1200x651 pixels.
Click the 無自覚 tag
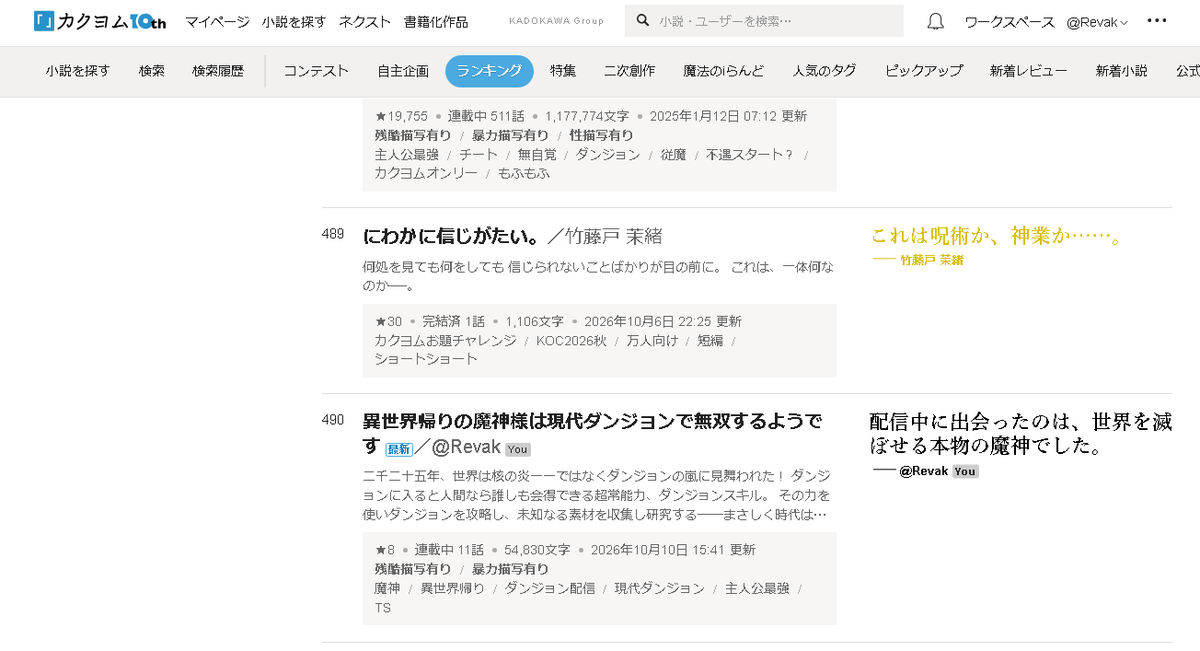537,154
